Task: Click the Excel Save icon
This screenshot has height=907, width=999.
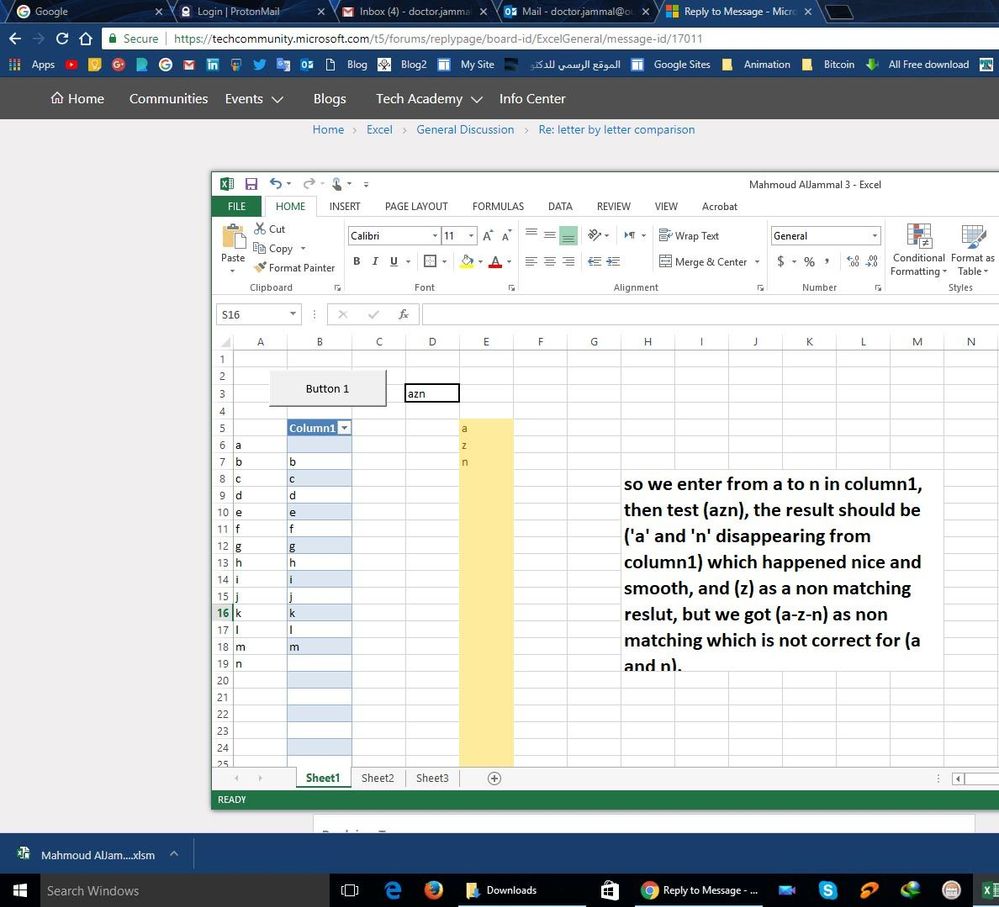Action: pyautogui.click(x=251, y=184)
